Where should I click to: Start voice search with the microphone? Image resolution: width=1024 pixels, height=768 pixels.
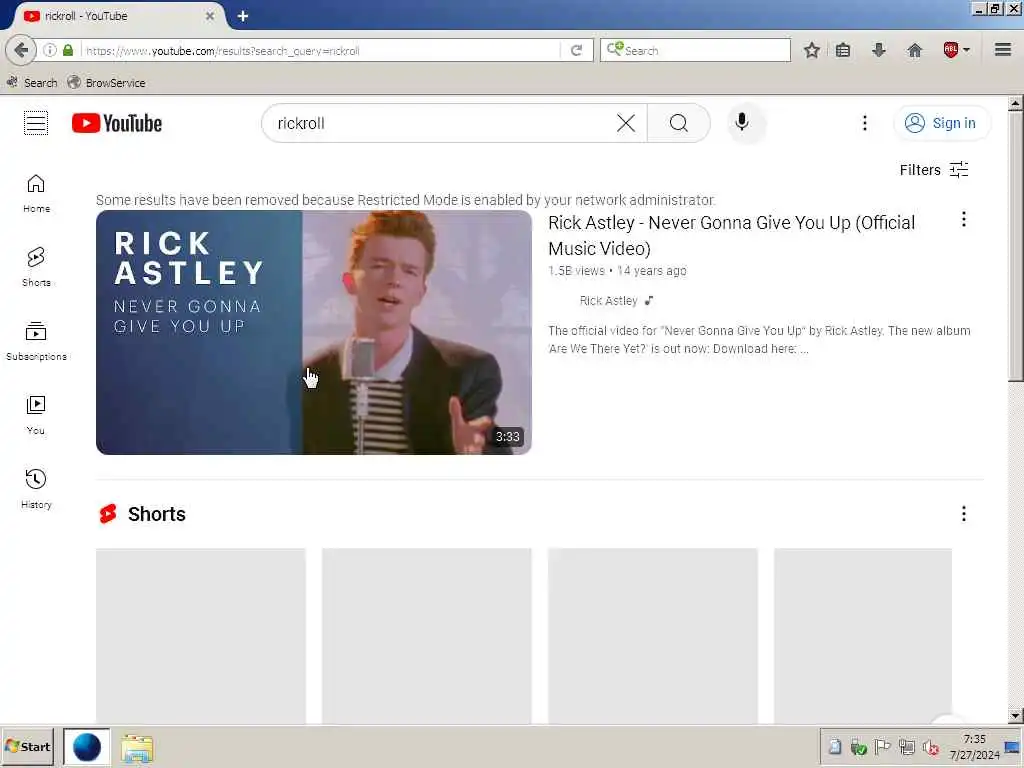742,123
